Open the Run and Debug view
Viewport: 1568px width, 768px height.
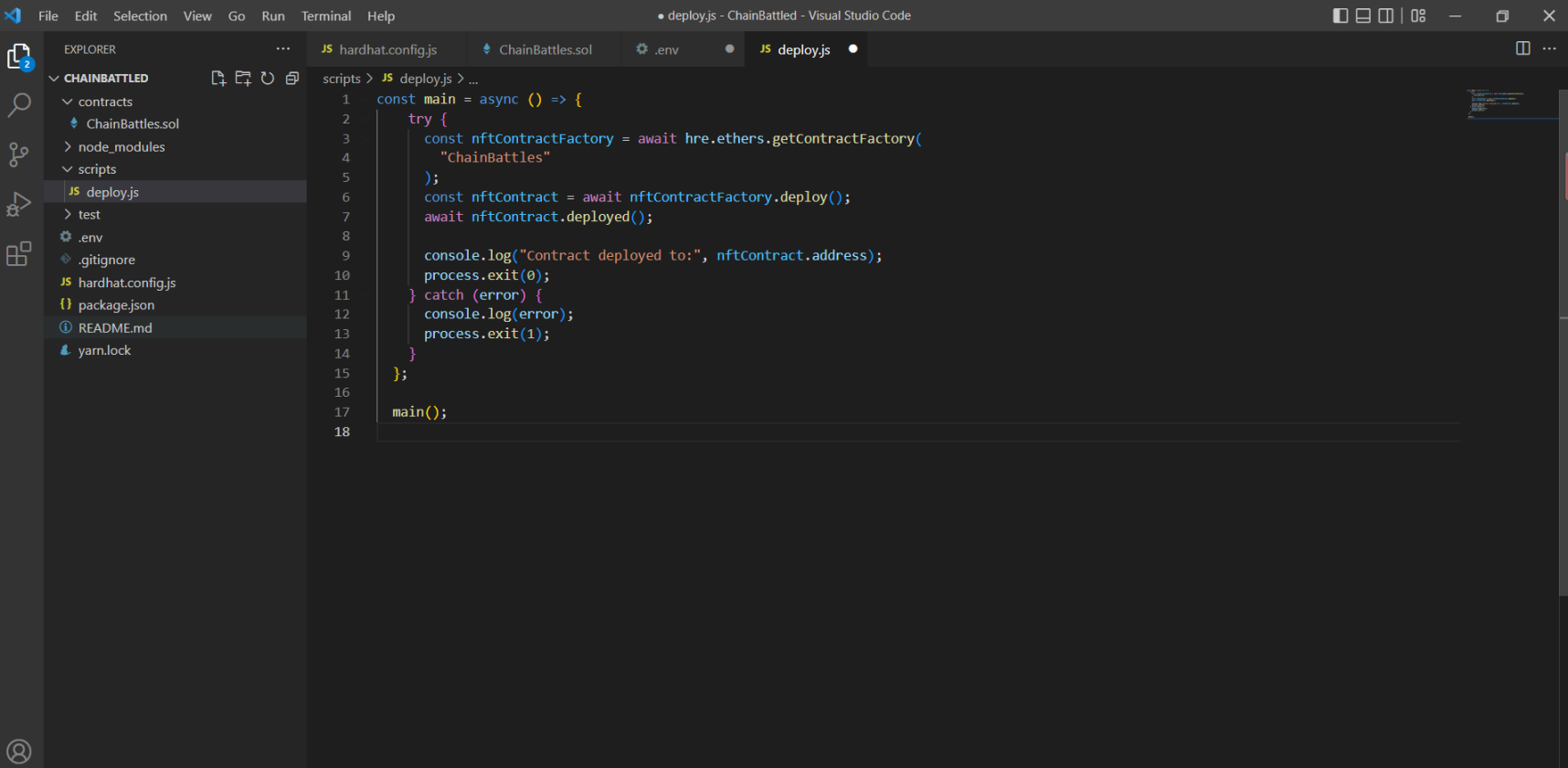click(19, 204)
